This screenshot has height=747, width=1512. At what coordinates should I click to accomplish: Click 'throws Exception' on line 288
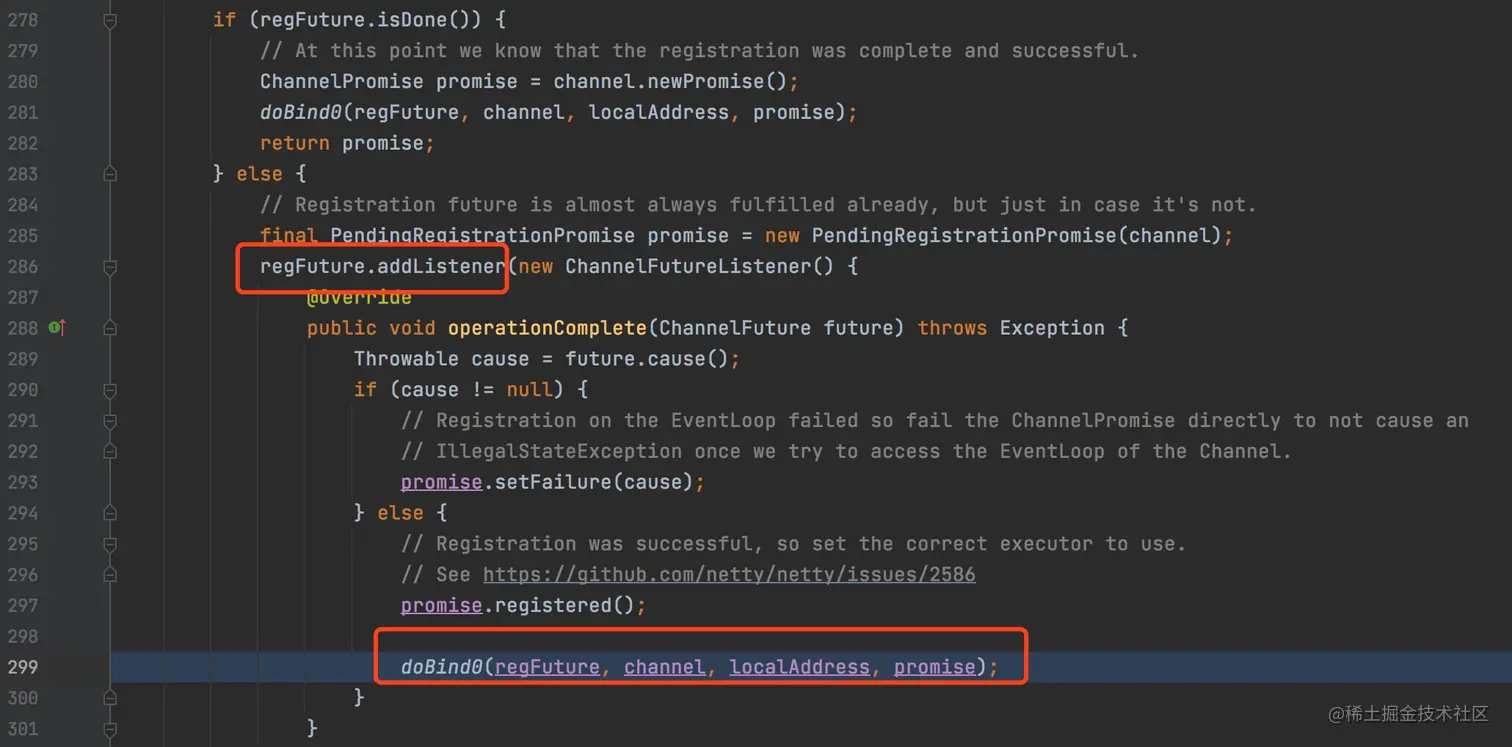(x=1011, y=328)
